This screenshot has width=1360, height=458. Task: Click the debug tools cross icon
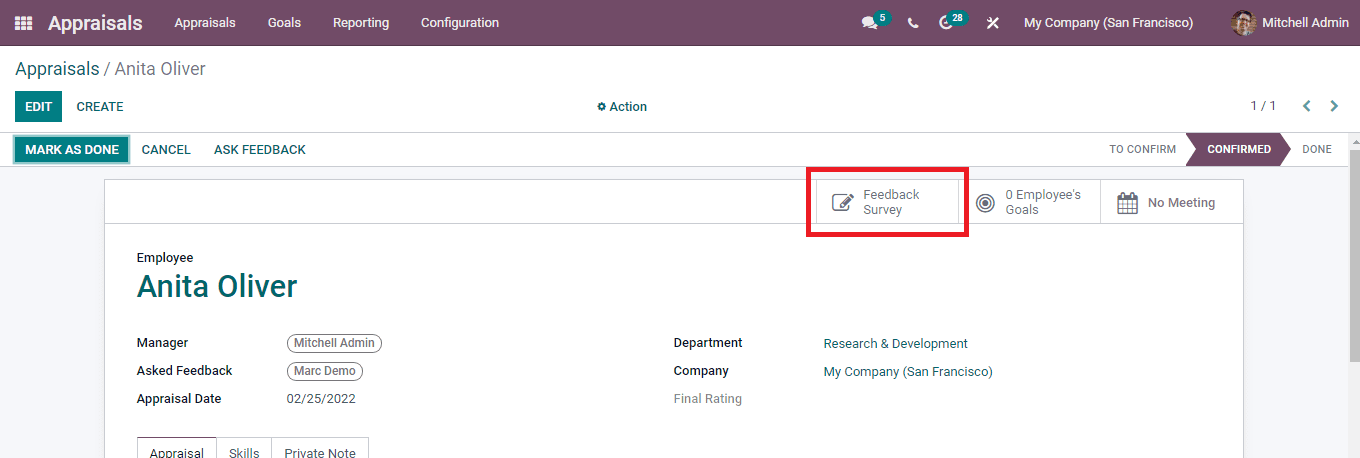[992, 23]
